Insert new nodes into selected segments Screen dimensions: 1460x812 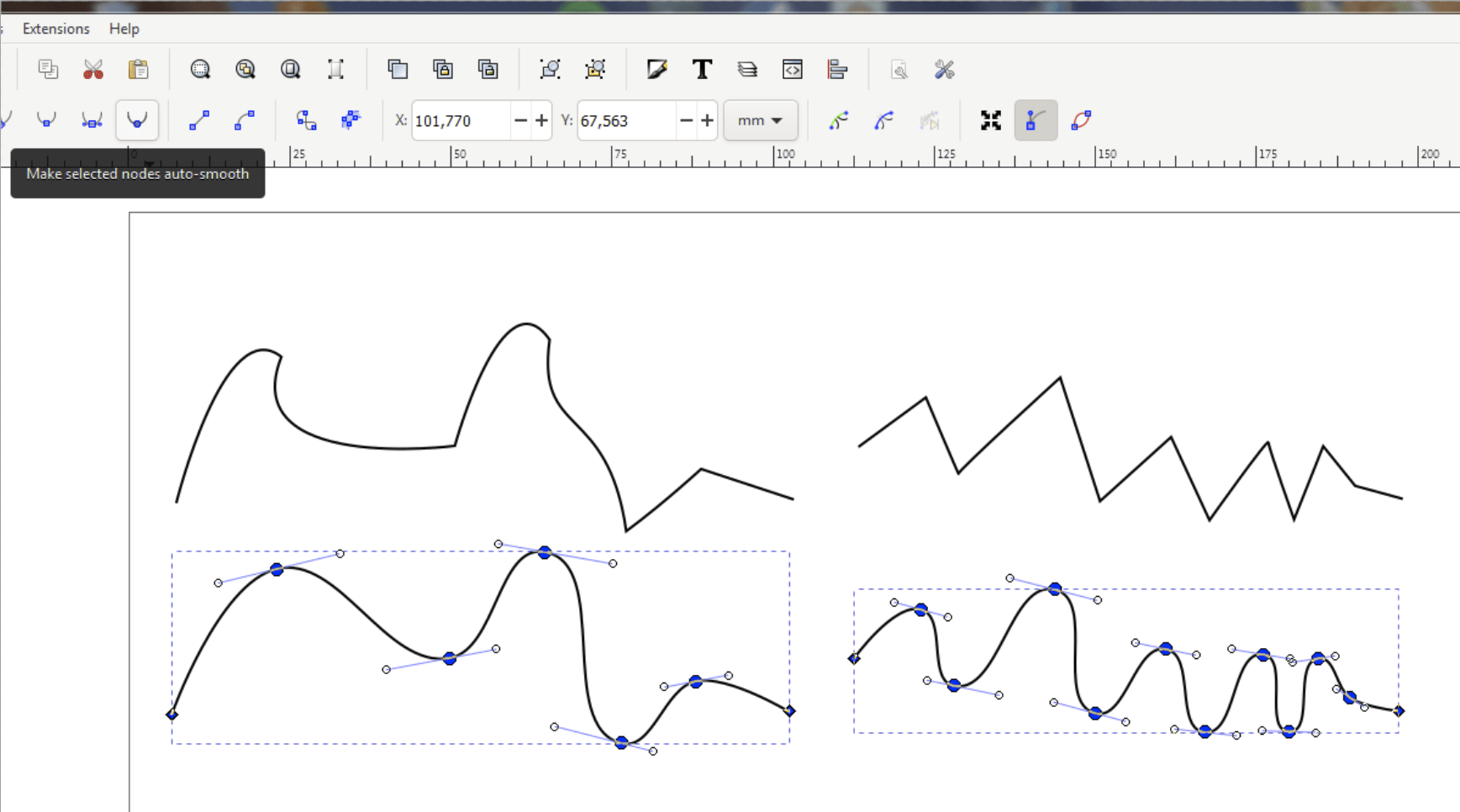pos(2,120)
